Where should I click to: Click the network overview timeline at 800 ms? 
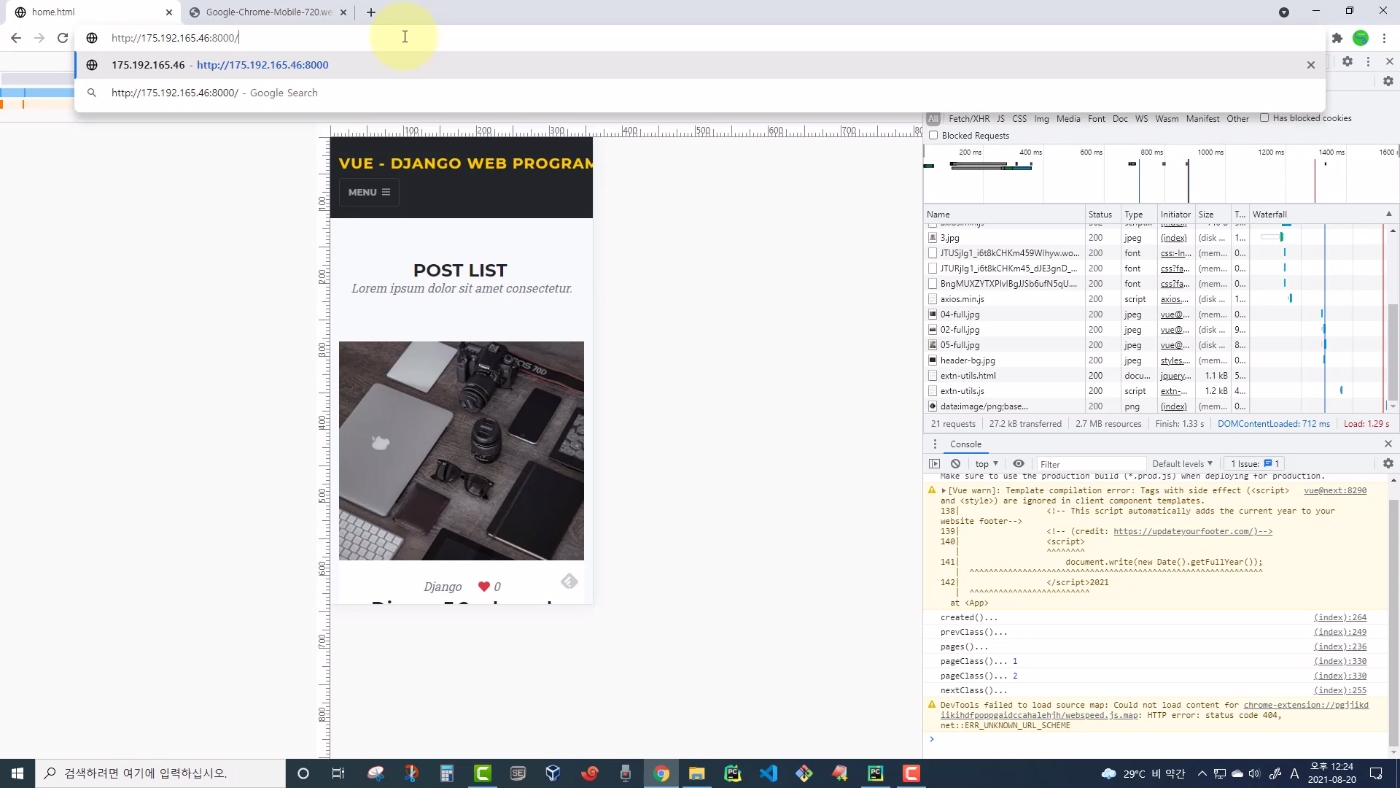coord(1152,152)
